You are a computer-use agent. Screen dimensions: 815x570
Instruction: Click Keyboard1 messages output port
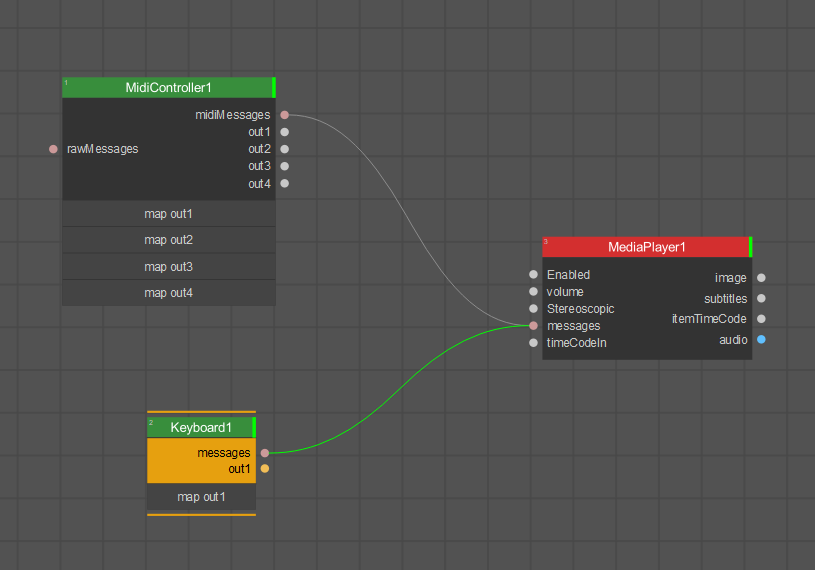(265, 453)
